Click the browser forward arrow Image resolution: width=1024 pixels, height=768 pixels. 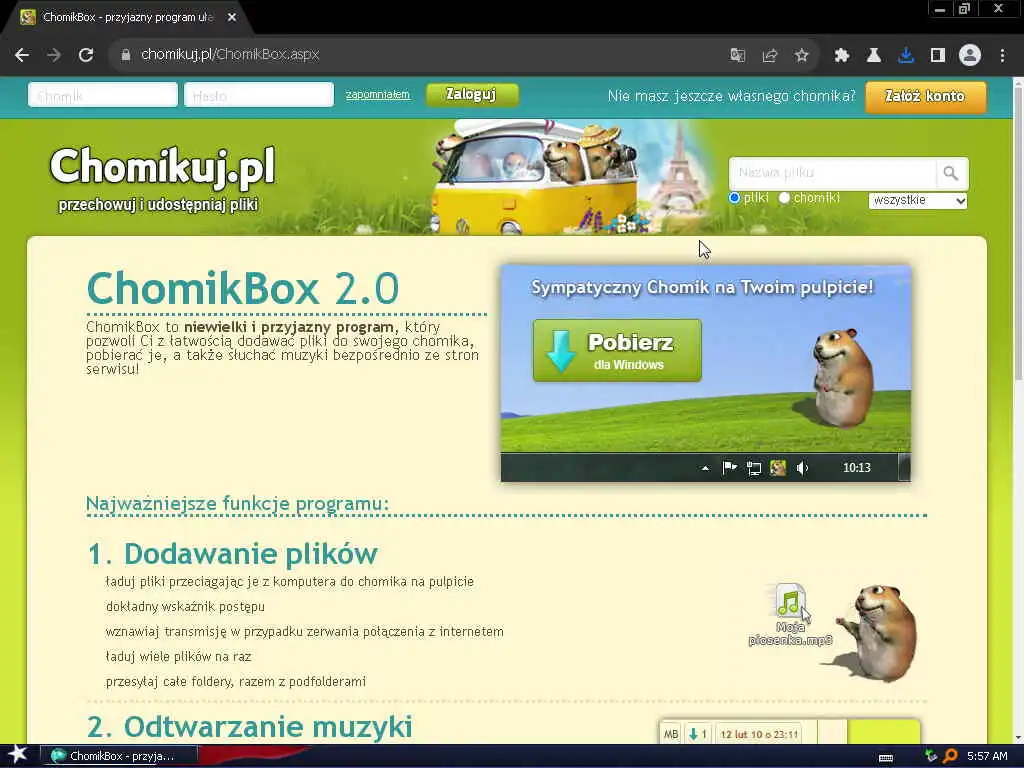click(x=54, y=55)
